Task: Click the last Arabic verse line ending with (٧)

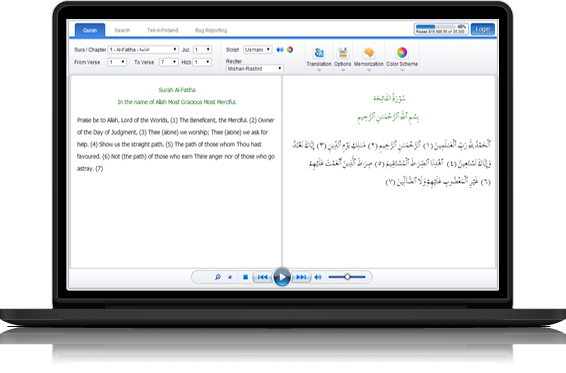Action: click(438, 182)
